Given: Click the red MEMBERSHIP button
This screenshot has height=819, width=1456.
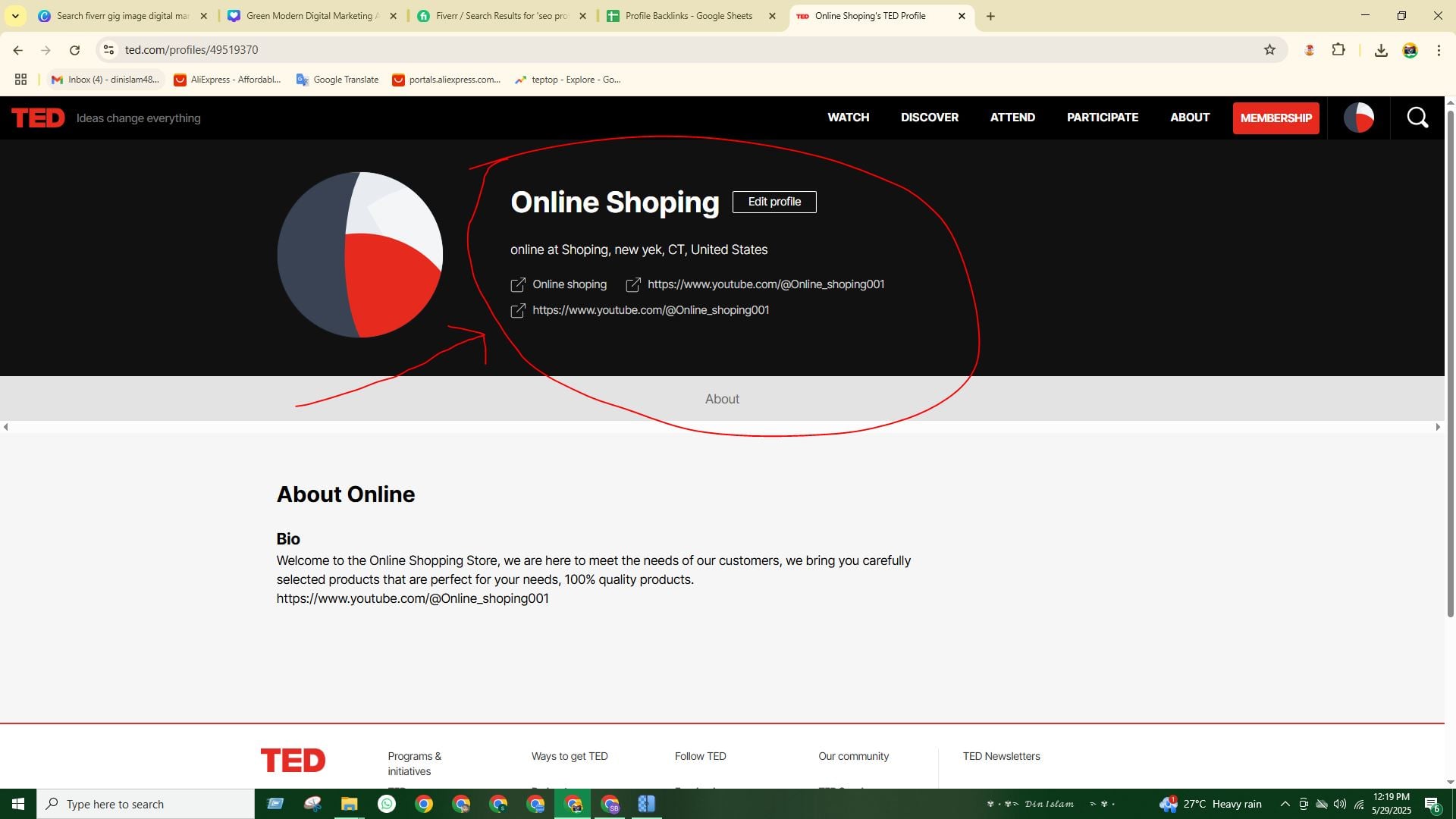Looking at the screenshot, I should (1276, 118).
